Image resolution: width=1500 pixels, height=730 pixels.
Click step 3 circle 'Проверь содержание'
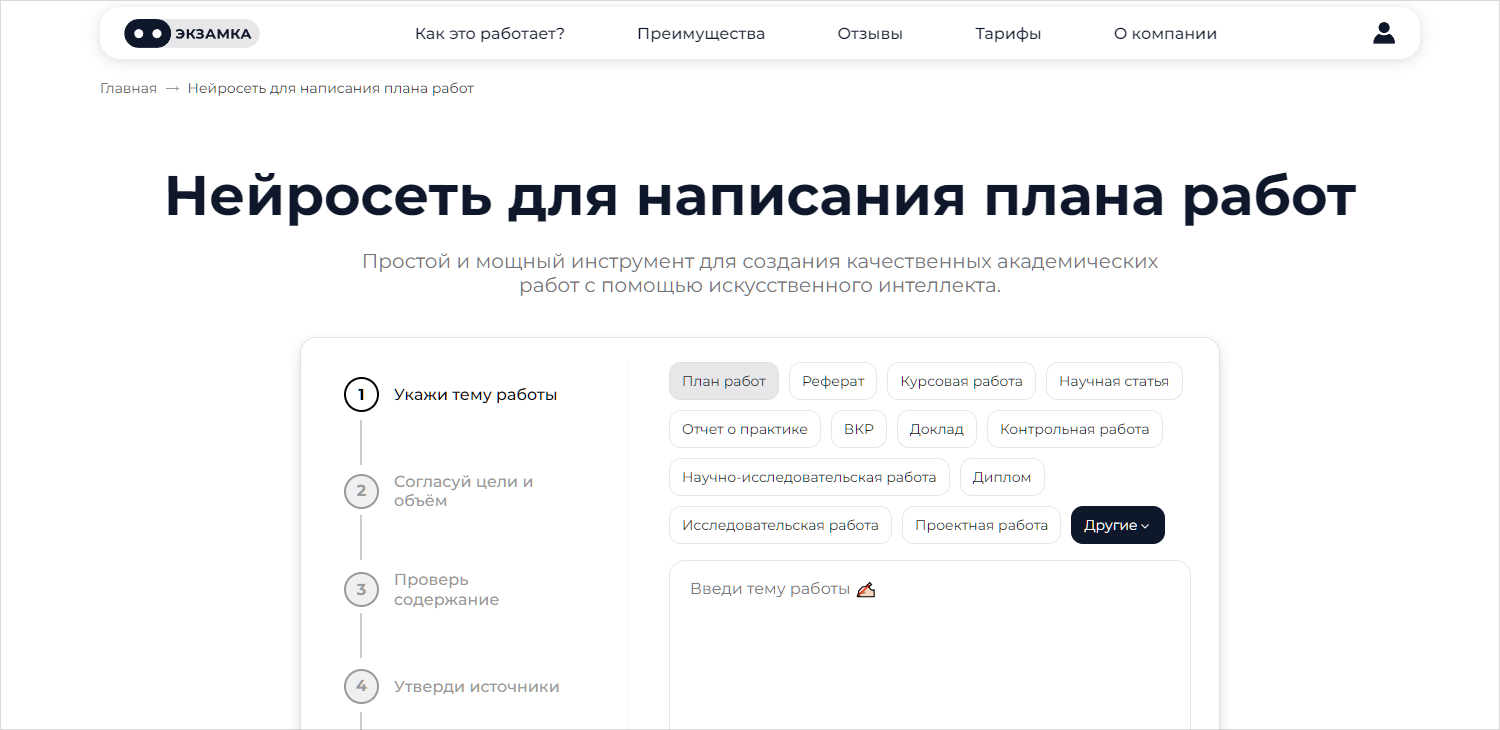tap(361, 589)
